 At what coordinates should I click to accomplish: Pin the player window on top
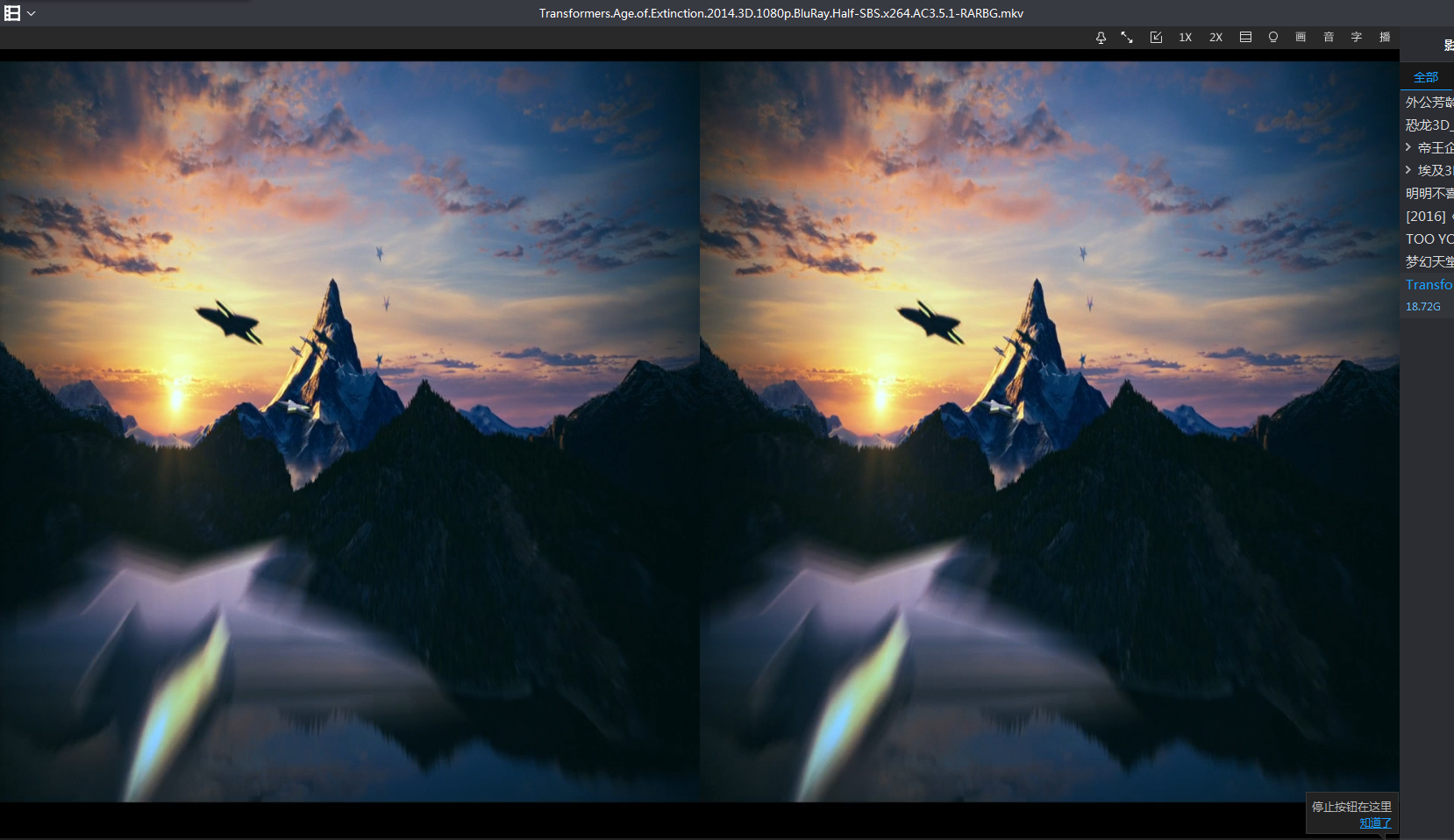coord(1101,38)
